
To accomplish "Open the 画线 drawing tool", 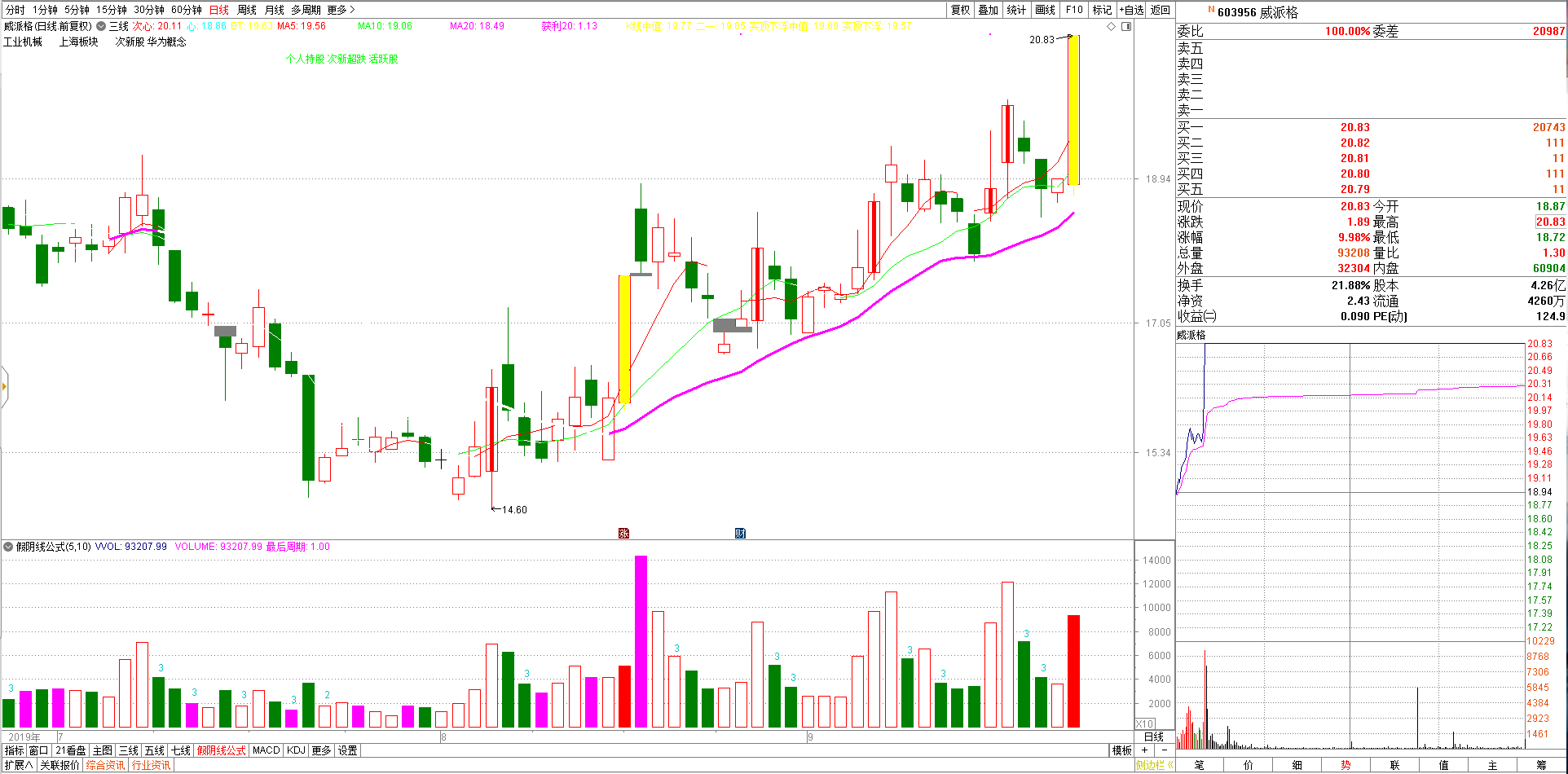I will [x=1046, y=10].
